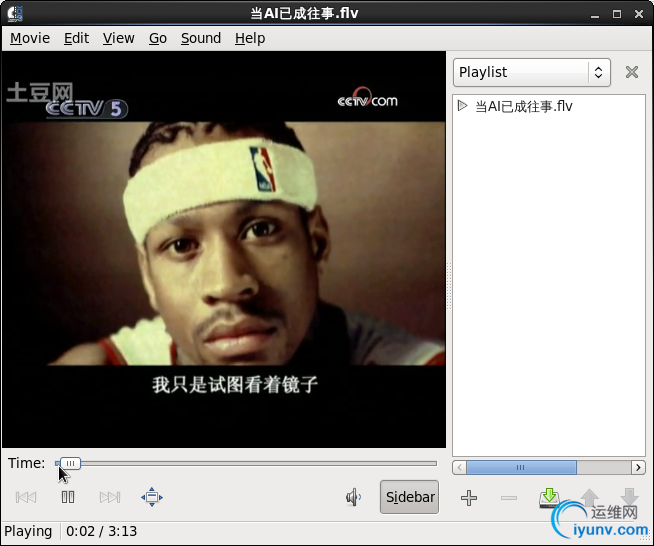
Task: Open the Sound menu
Action: tap(201, 38)
